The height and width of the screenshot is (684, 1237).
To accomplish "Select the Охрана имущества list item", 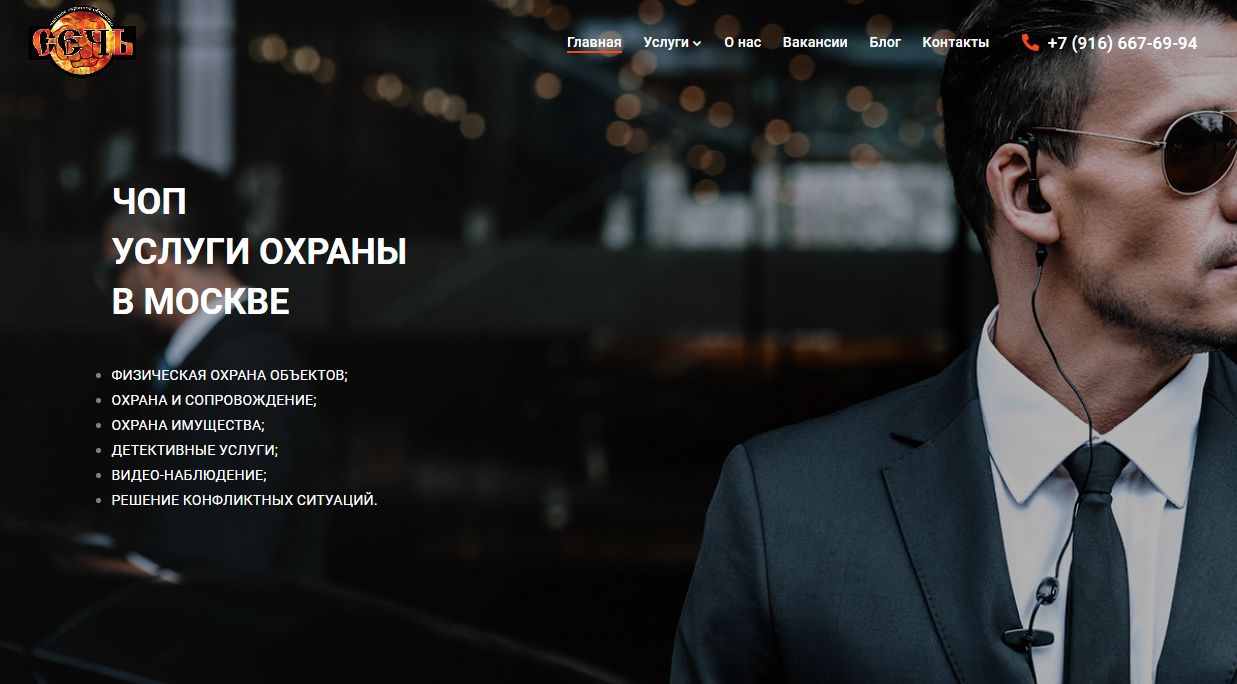I will (188, 425).
